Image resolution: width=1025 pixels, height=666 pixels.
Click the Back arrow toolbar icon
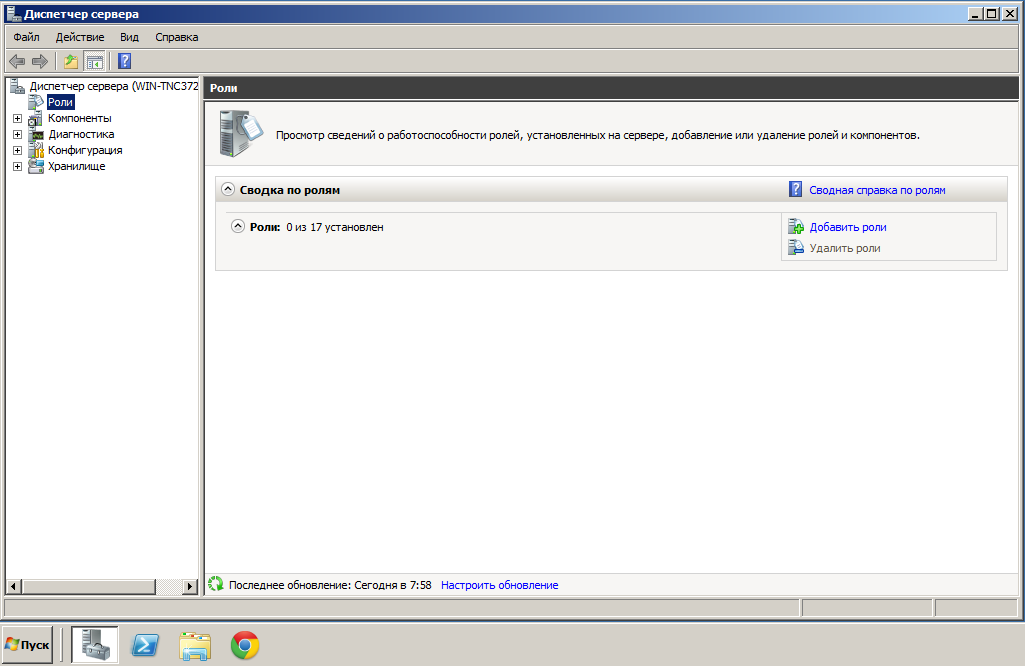click(x=17, y=62)
